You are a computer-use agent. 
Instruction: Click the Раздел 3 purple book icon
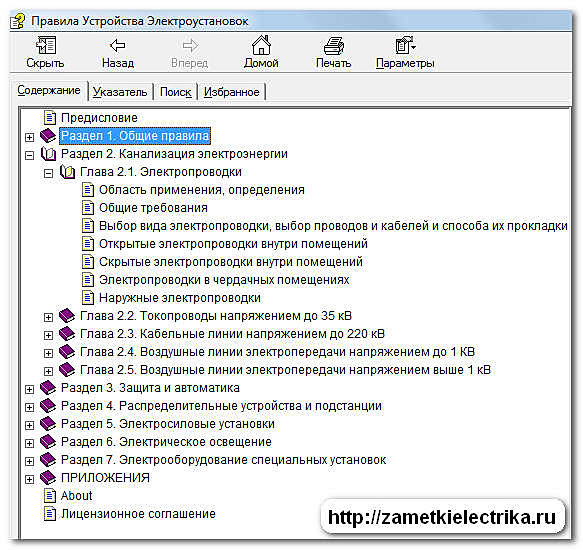pyautogui.click(x=48, y=388)
